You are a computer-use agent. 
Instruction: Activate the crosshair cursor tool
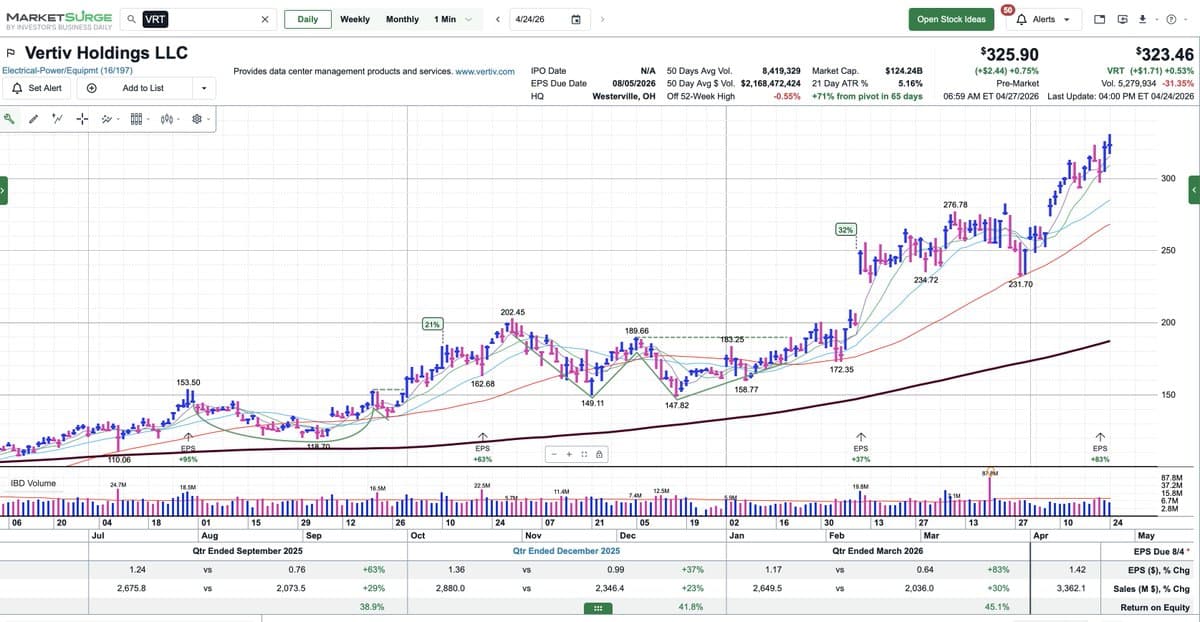(x=82, y=120)
